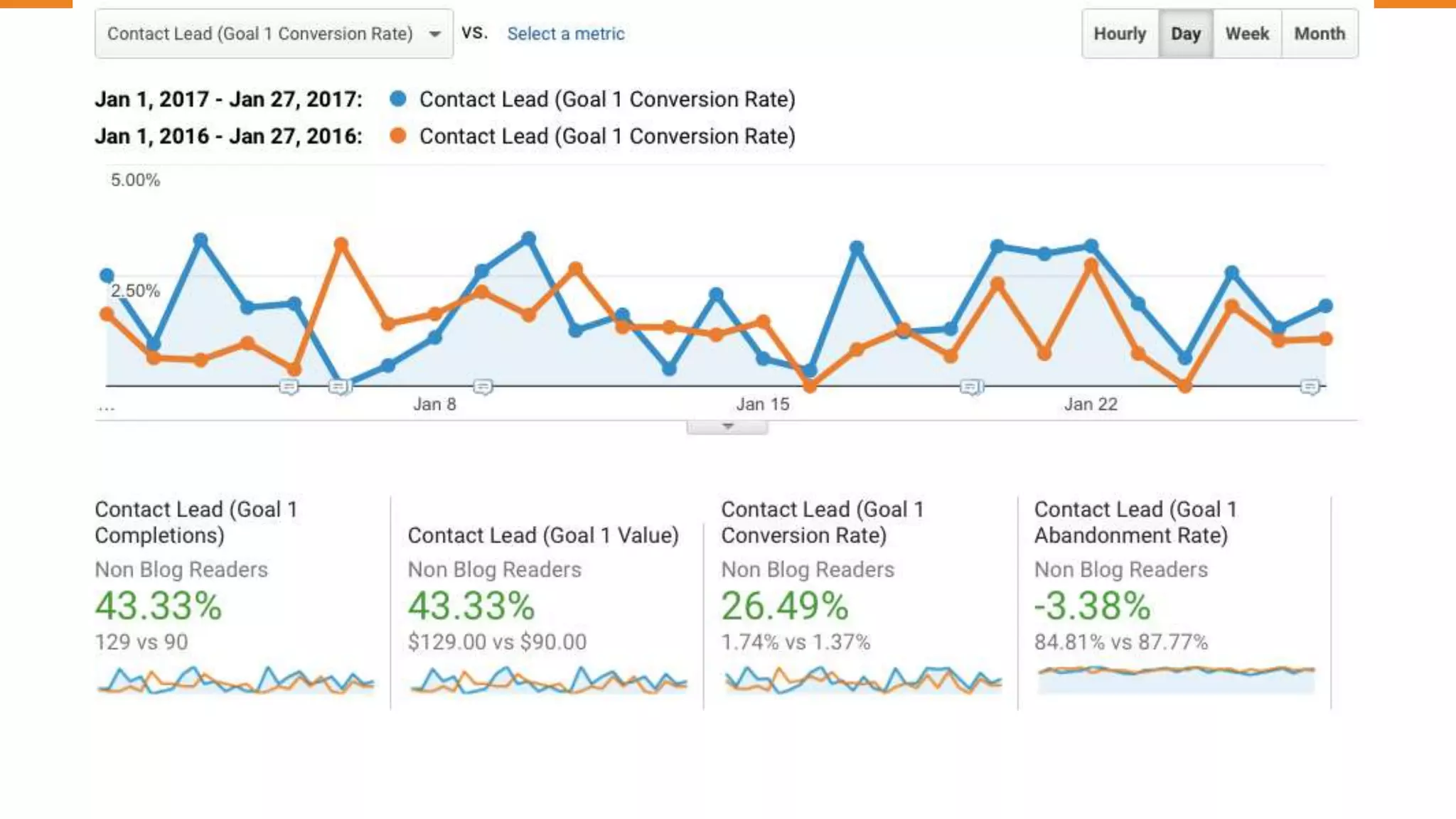Switch chart to Month view

point(1319,33)
